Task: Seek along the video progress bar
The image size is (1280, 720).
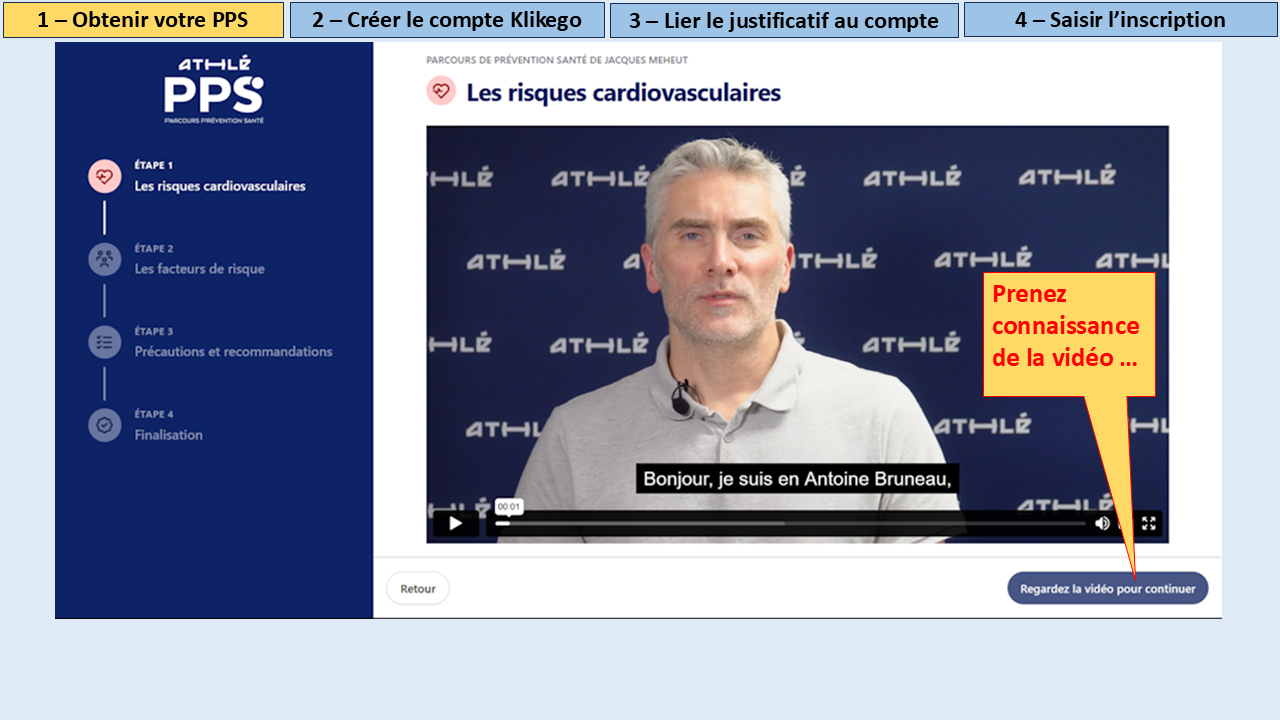Action: [x=790, y=523]
